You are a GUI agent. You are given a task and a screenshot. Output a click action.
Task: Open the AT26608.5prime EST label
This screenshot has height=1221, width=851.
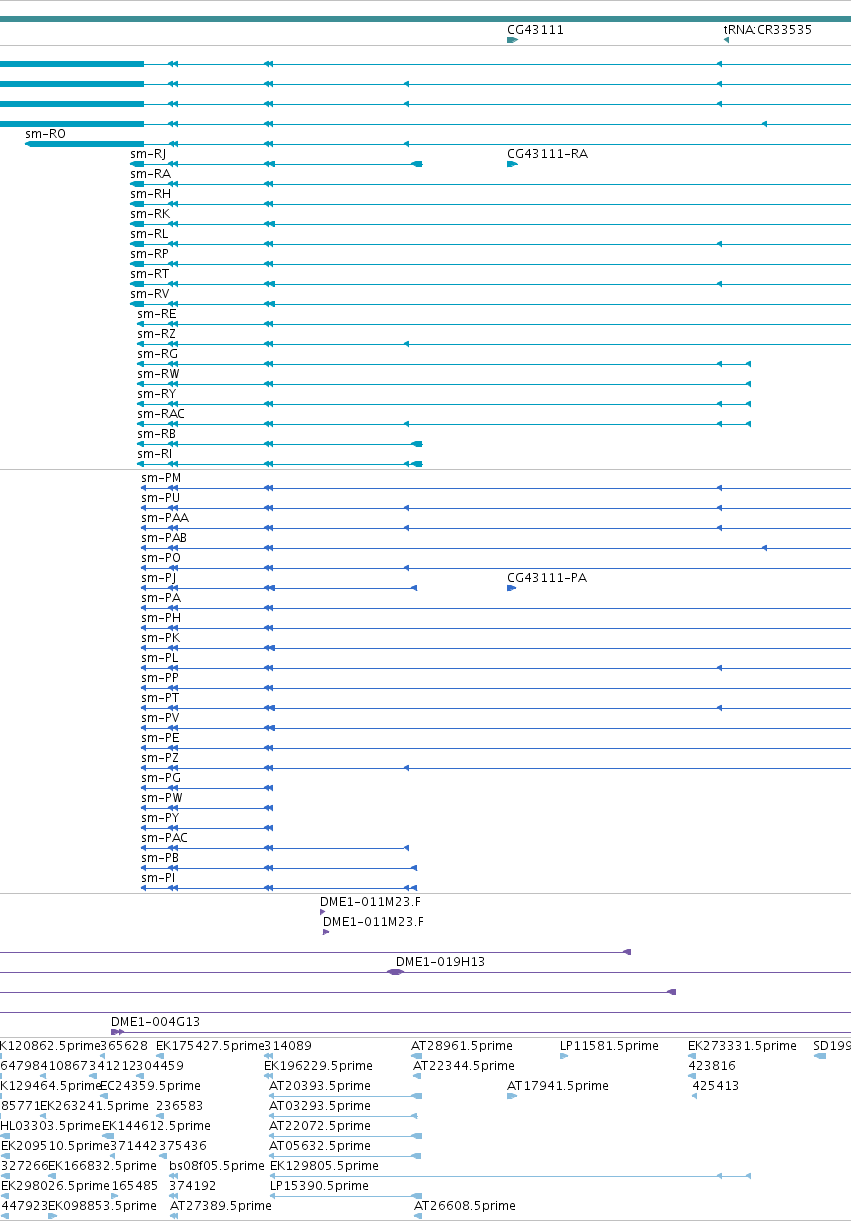pos(465,1206)
